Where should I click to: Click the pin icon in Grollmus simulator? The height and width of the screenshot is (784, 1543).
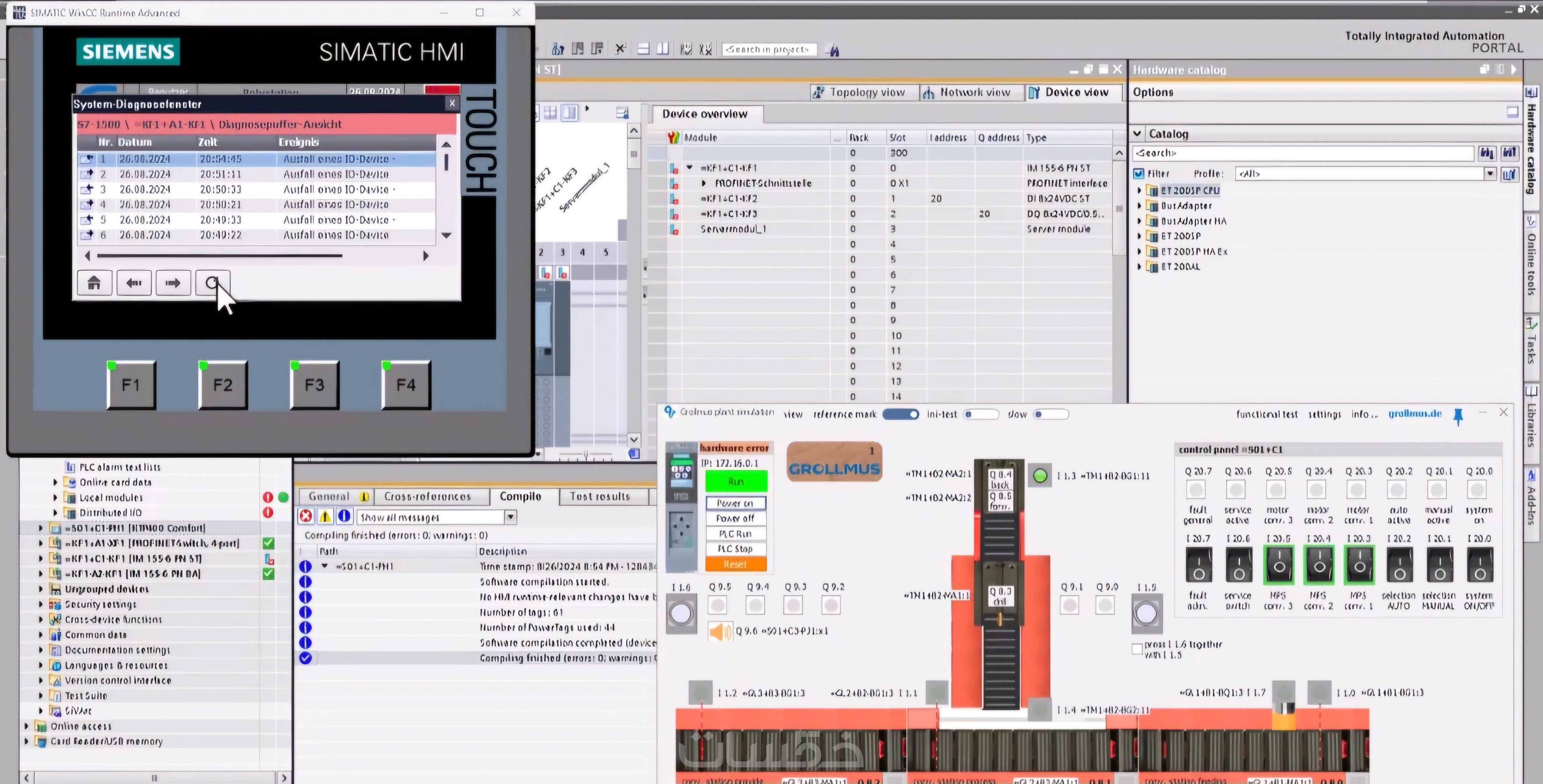click(x=1458, y=416)
